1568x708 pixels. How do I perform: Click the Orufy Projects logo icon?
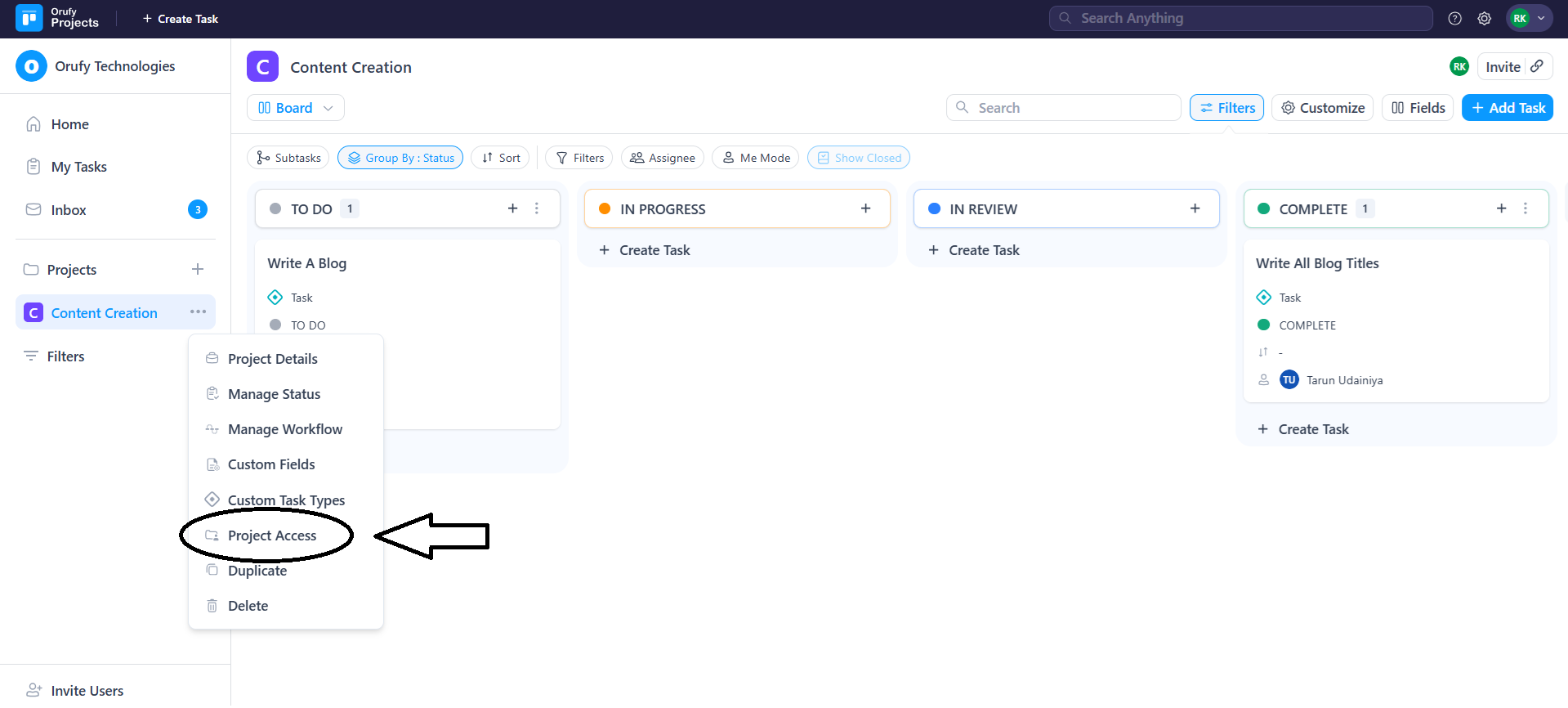tap(29, 18)
